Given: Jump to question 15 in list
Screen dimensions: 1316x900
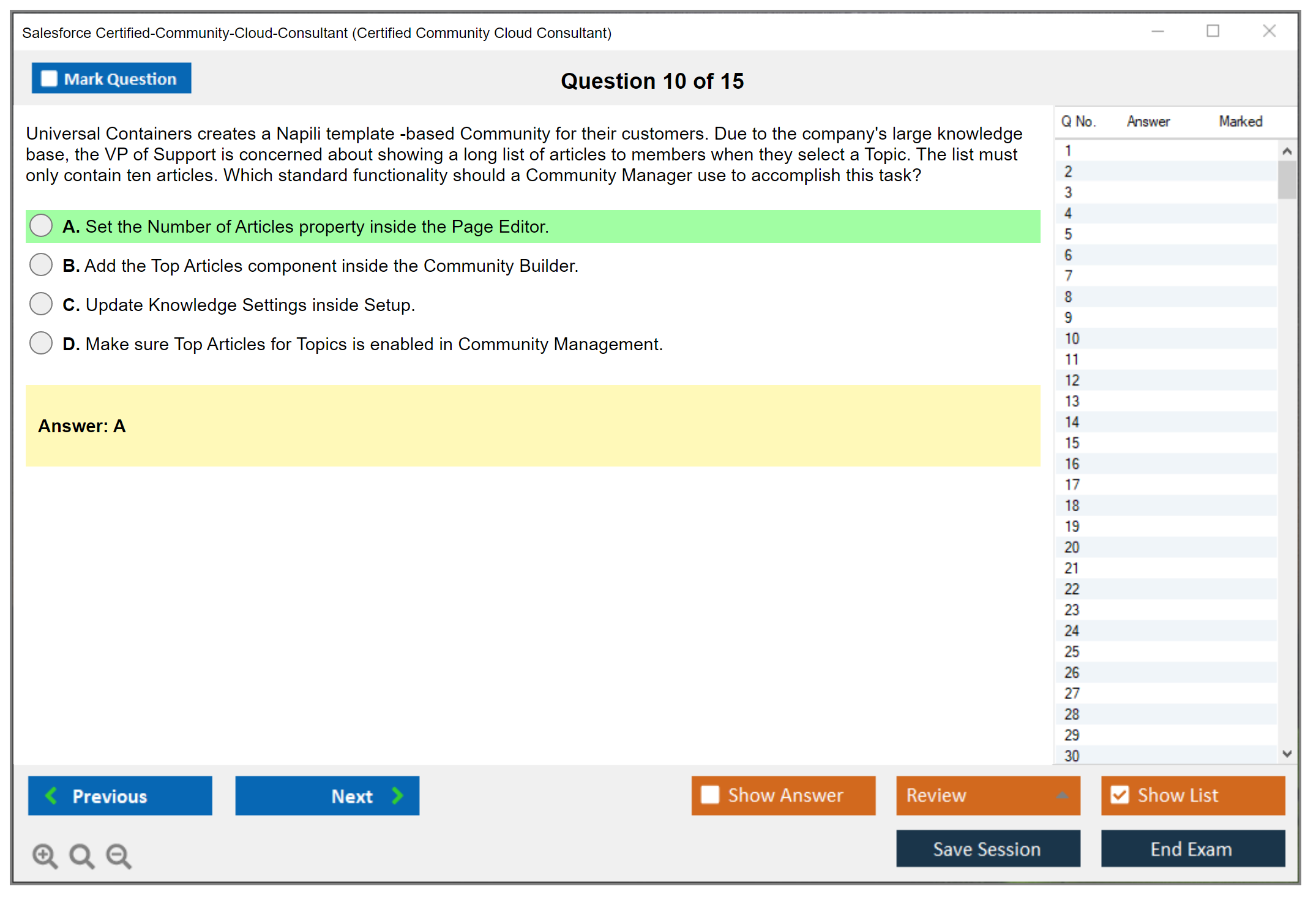Looking at the screenshot, I should [1072, 443].
